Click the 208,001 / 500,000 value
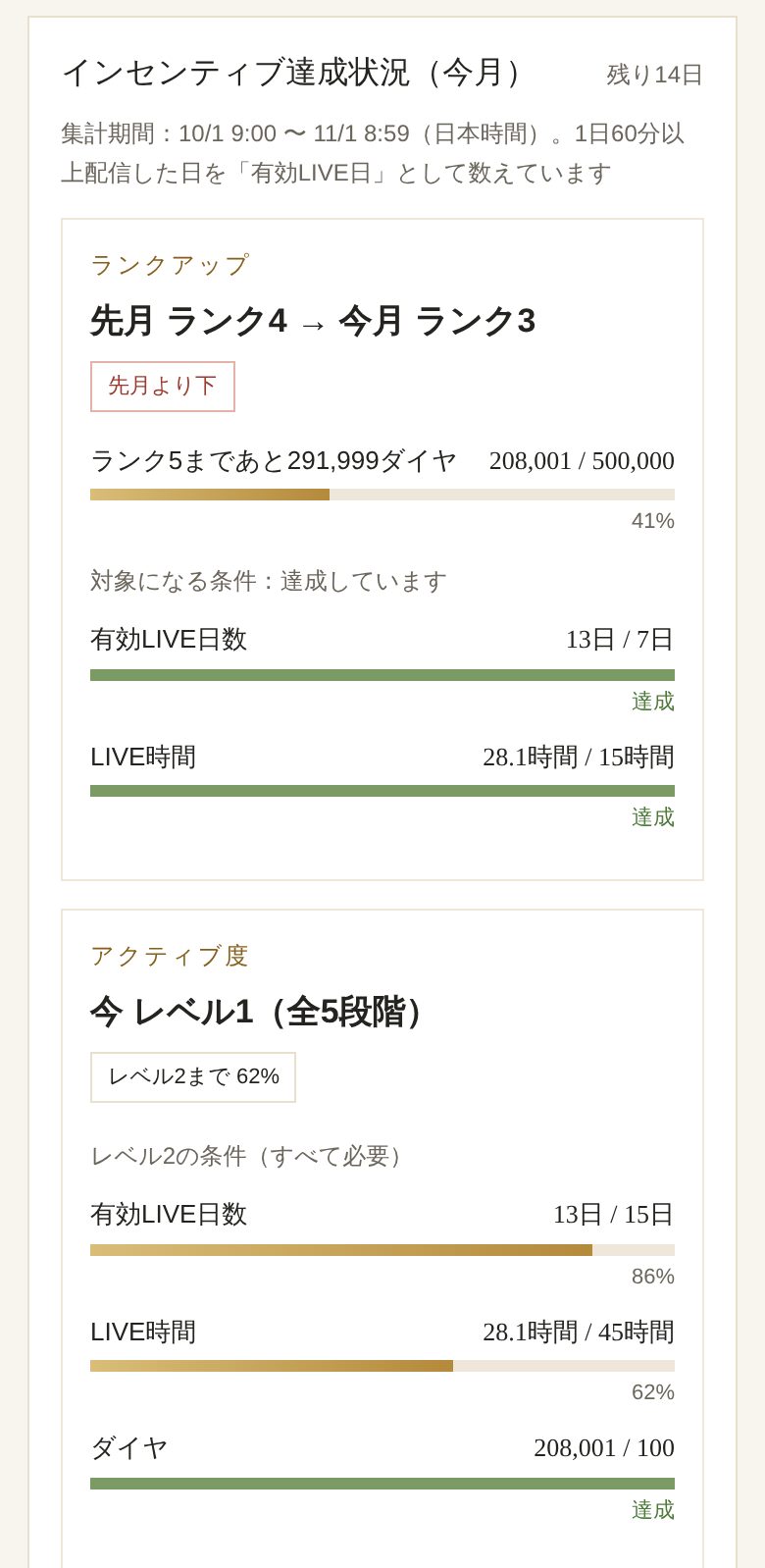The image size is (765, 1568). point(582,460)
